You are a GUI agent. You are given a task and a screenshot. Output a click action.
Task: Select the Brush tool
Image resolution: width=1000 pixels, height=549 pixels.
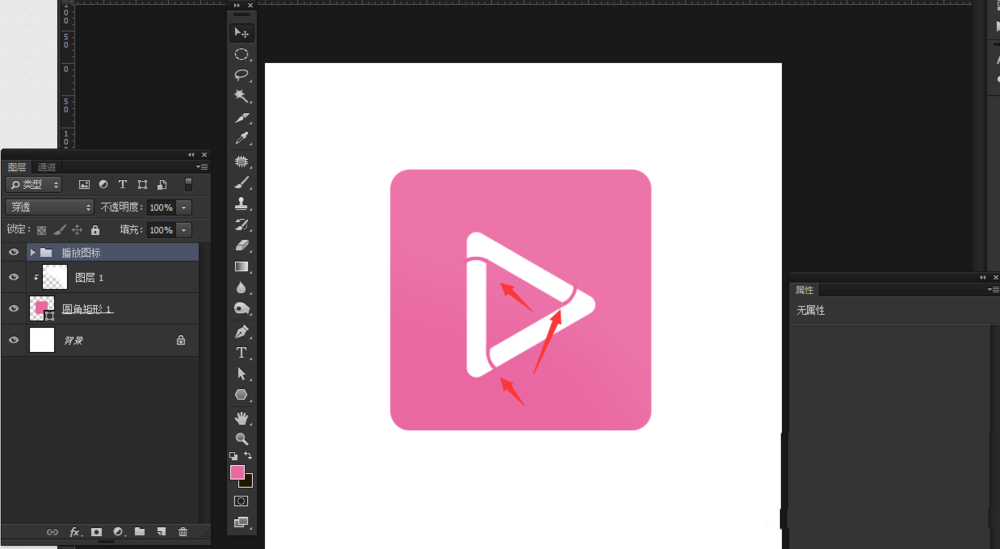242,182
